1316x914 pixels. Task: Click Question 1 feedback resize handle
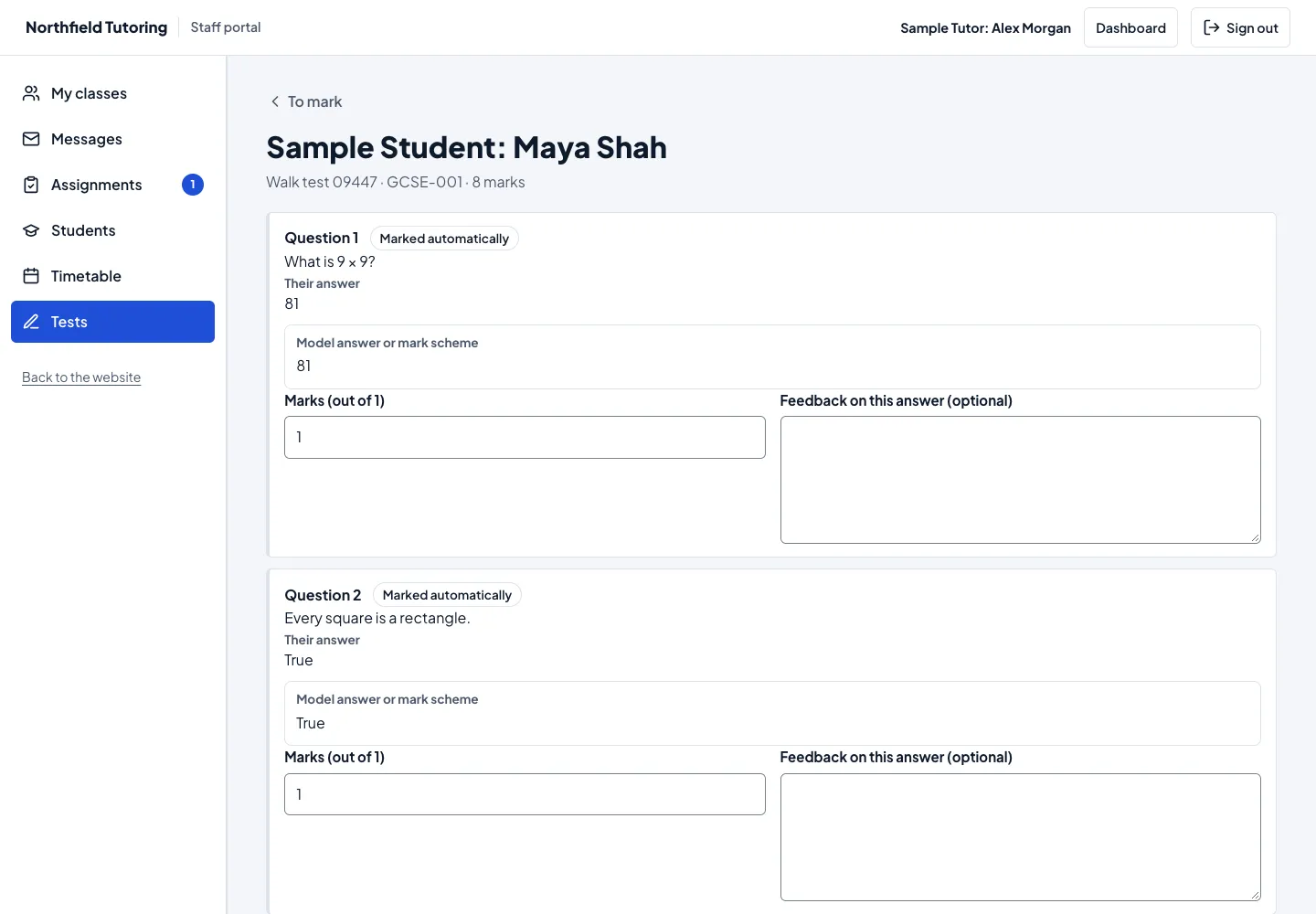point(1256,538)
